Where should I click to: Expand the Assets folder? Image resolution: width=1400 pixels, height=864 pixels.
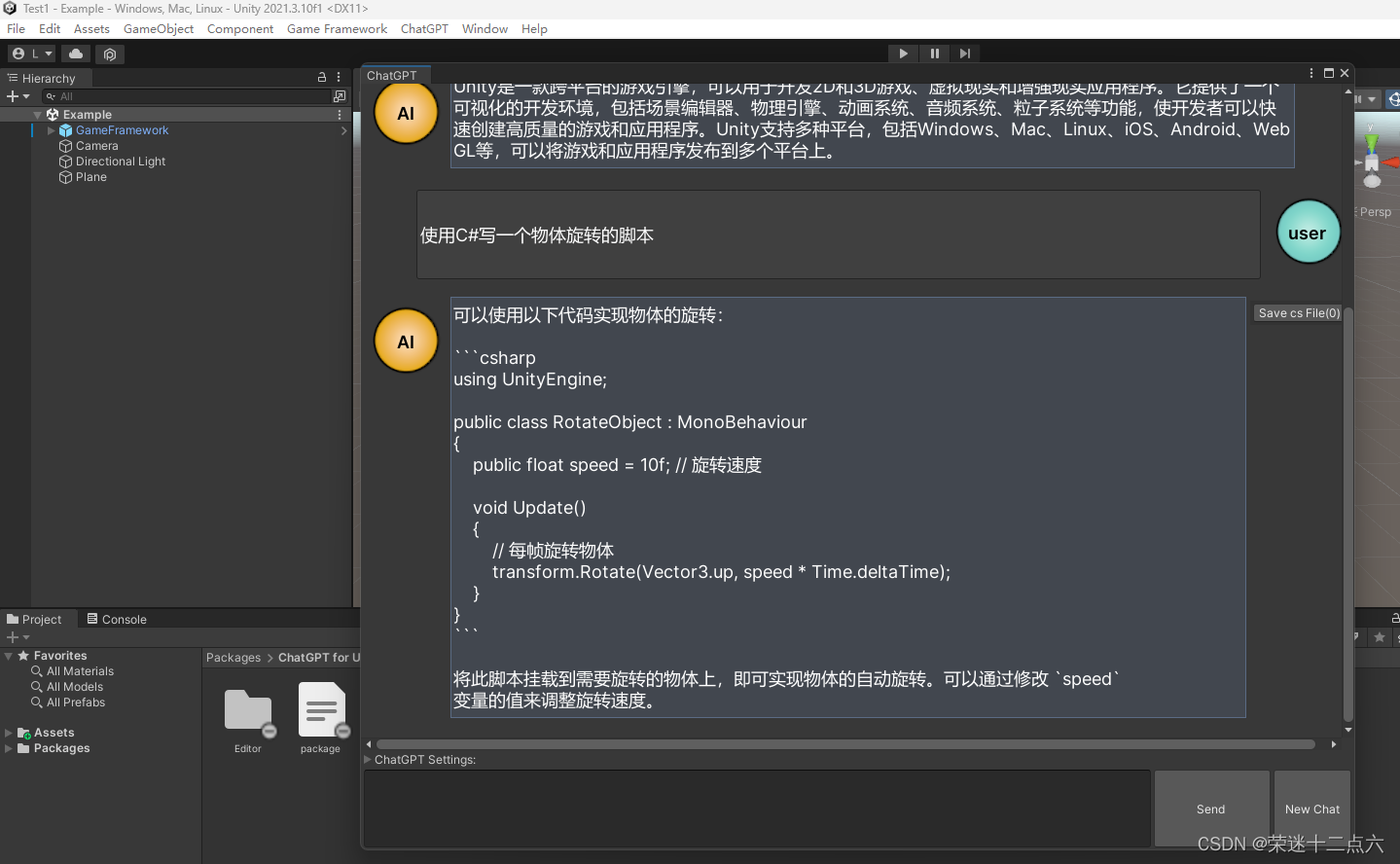[9, 733]
